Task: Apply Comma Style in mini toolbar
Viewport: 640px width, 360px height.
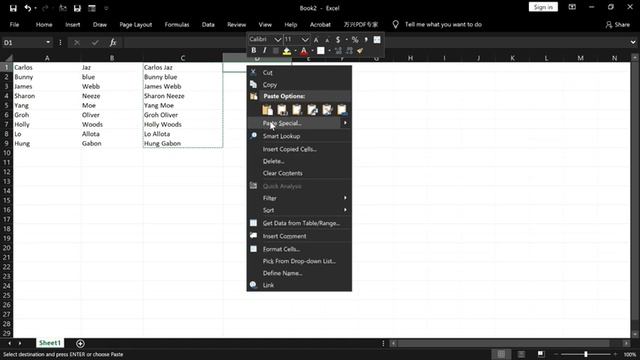Action: point(366,40)
